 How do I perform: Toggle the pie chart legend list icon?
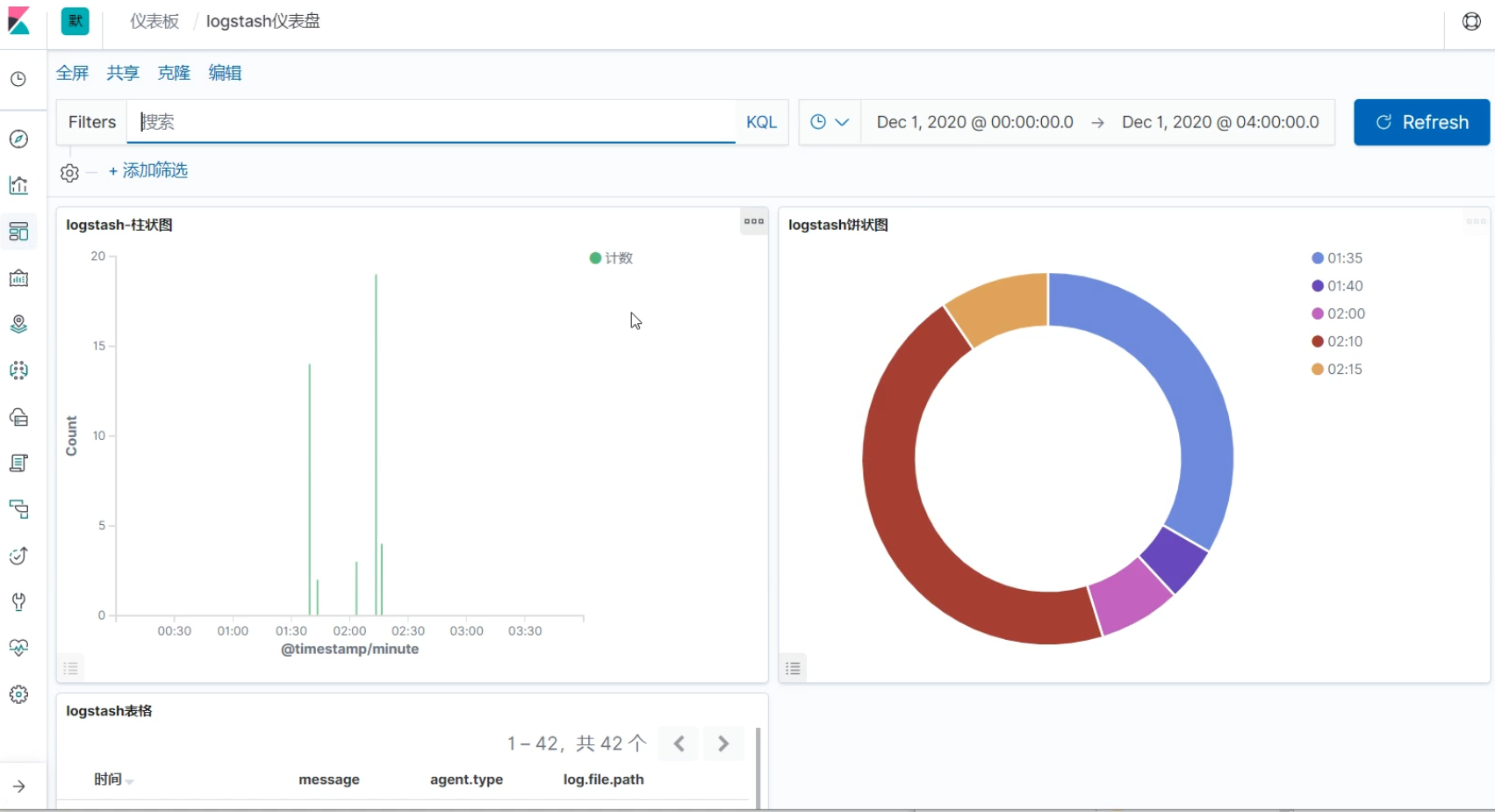tap(793, 668)
